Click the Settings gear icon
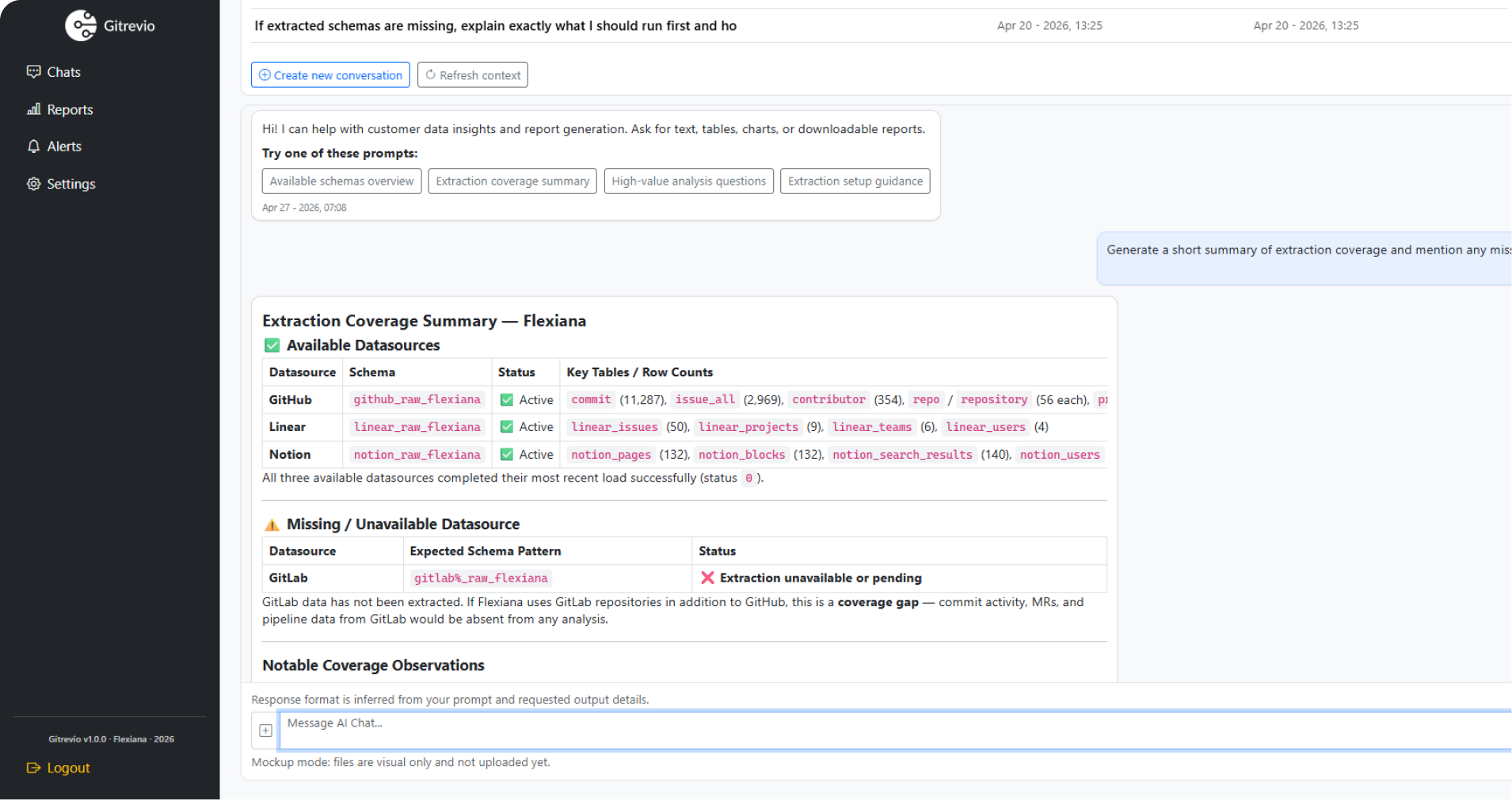Image resolution: width=1512 pixels, height=801 pixels. 33,184
